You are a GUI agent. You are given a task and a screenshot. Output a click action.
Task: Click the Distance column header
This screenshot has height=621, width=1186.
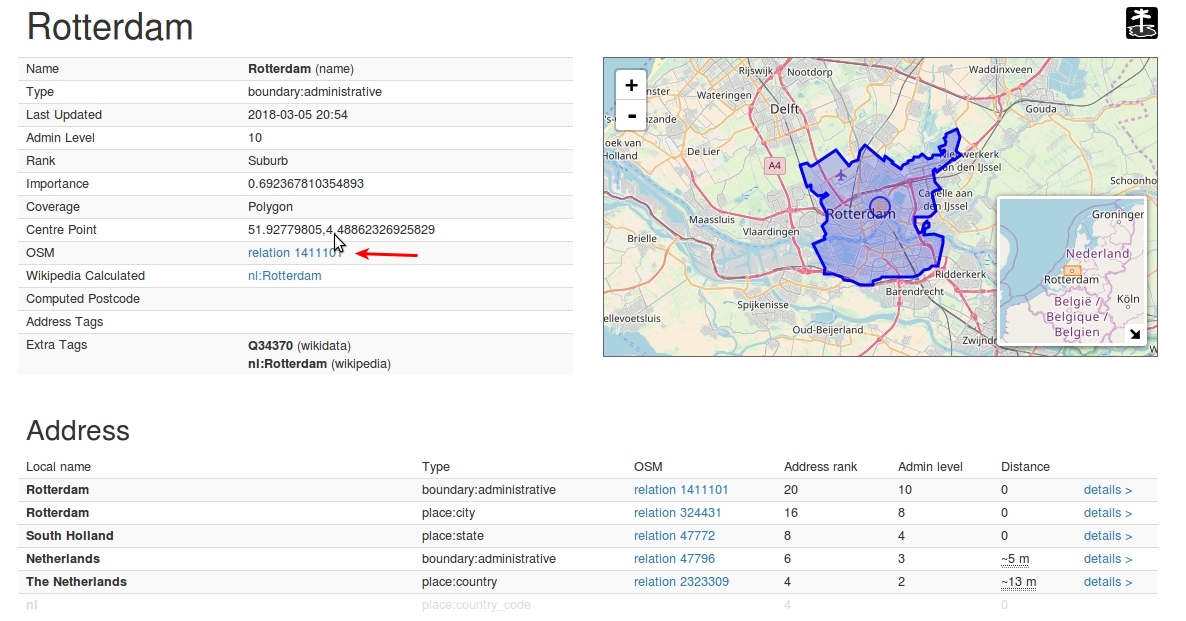tap(1025, 466)
